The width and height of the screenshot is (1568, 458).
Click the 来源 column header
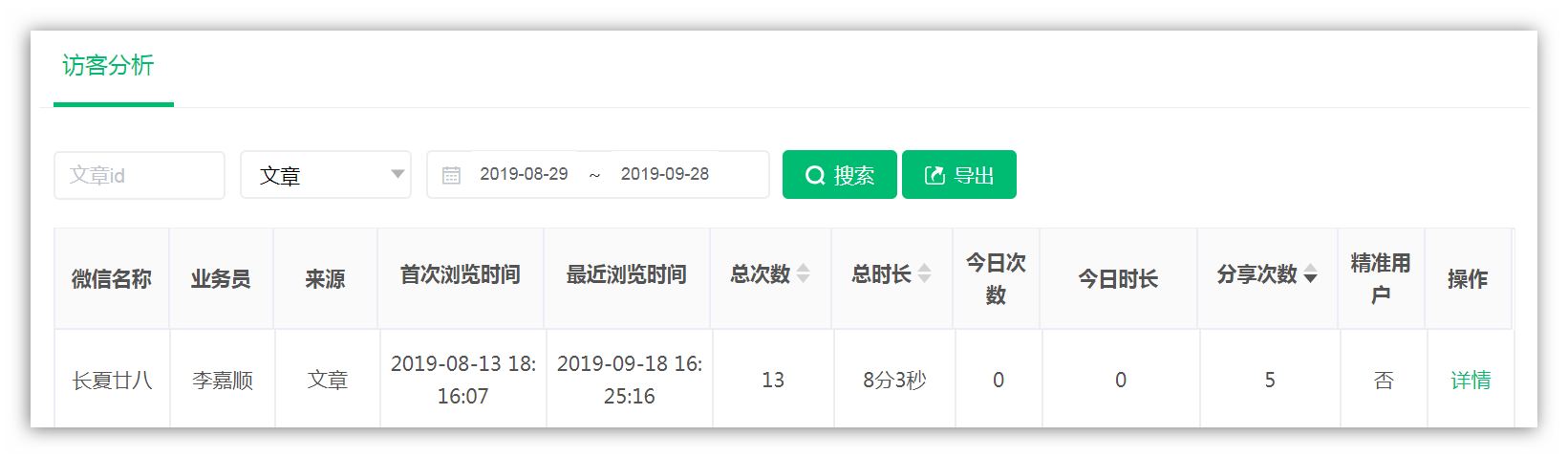326,278
